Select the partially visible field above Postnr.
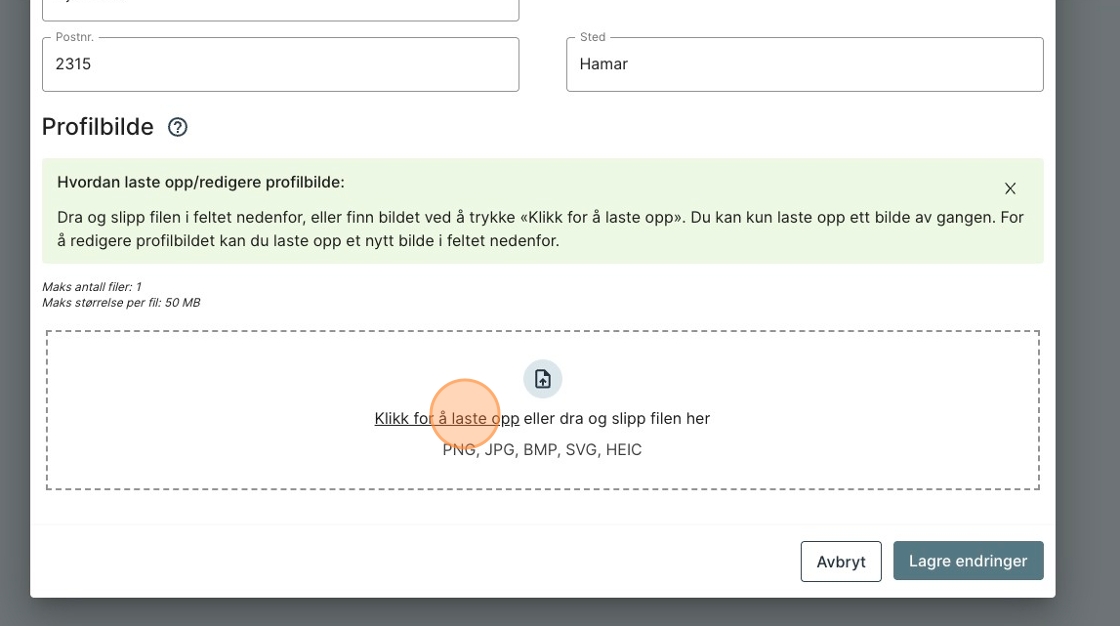The width and height of the screenshot is (1120, 626). pos(280,10)
